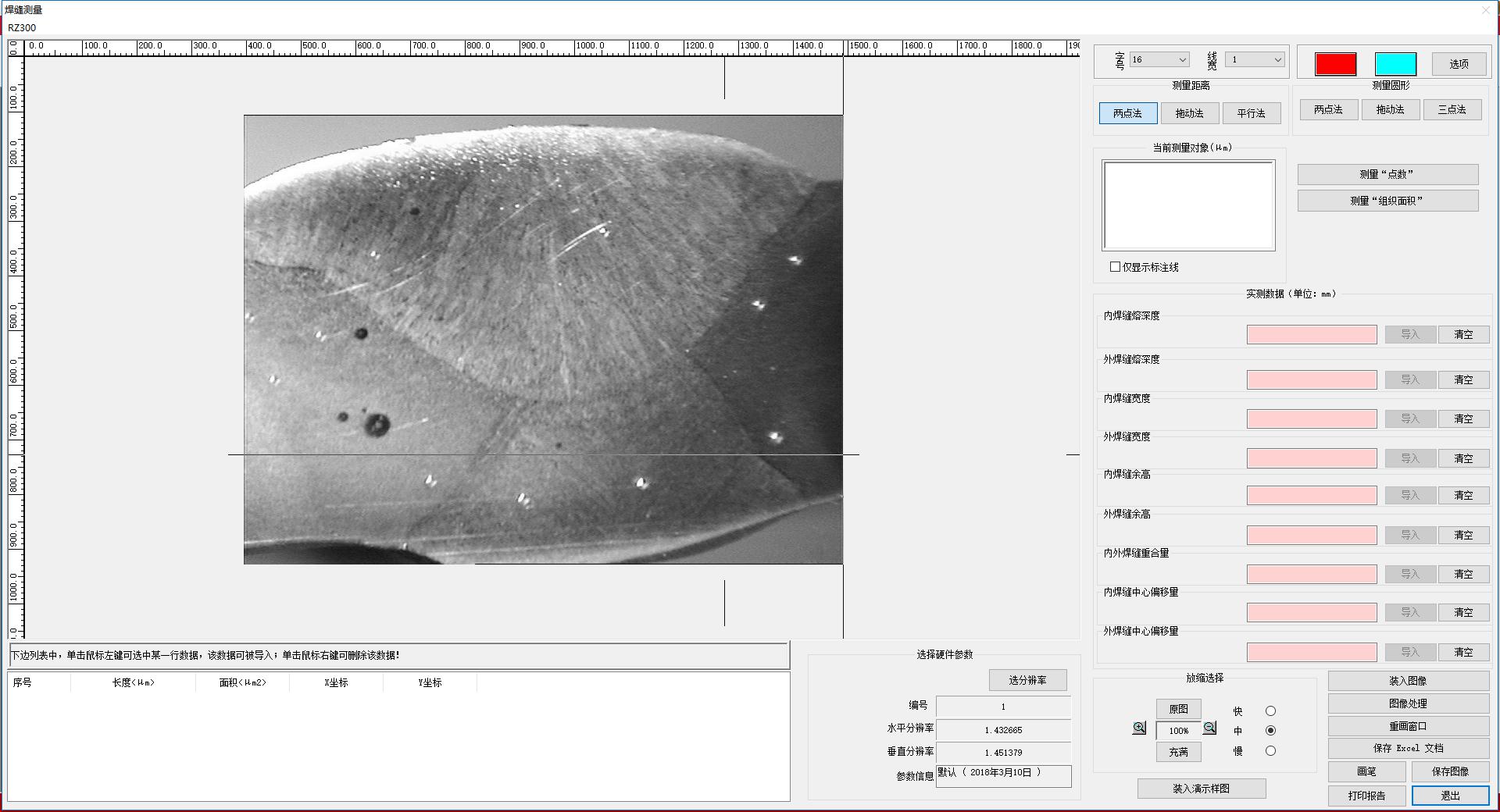Select the 慢 speed radio button
The width and height of the screenshot is (1500, 812).
[x=1270, y=751]
